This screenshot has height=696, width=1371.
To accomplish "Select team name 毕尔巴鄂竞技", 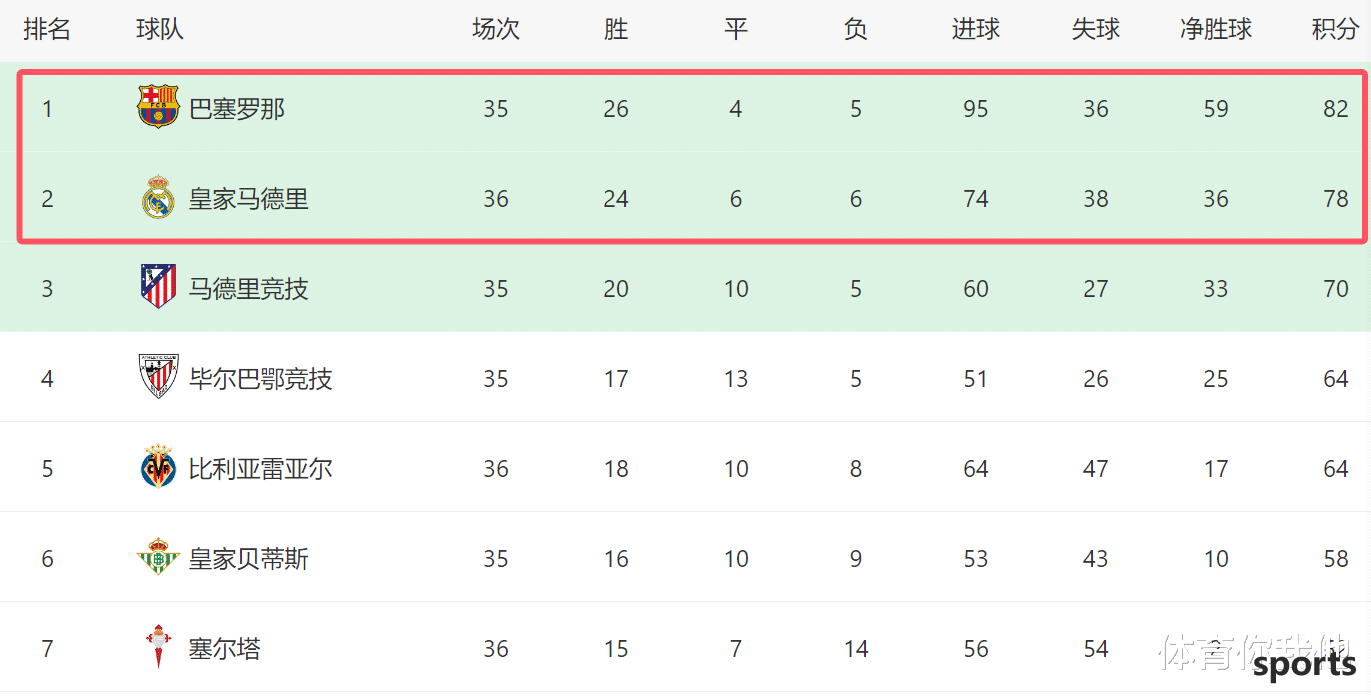I will coord(261,378).
